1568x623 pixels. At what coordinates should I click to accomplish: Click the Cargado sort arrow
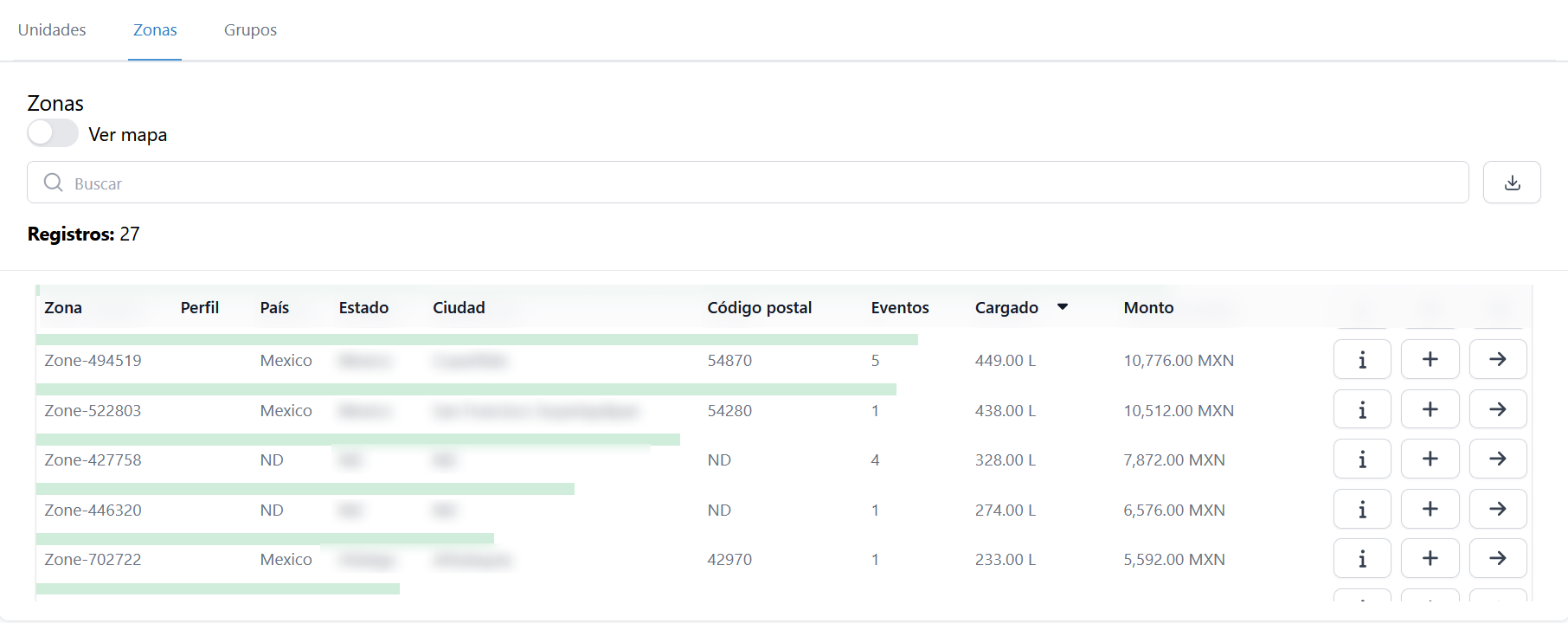(1063, 307)
